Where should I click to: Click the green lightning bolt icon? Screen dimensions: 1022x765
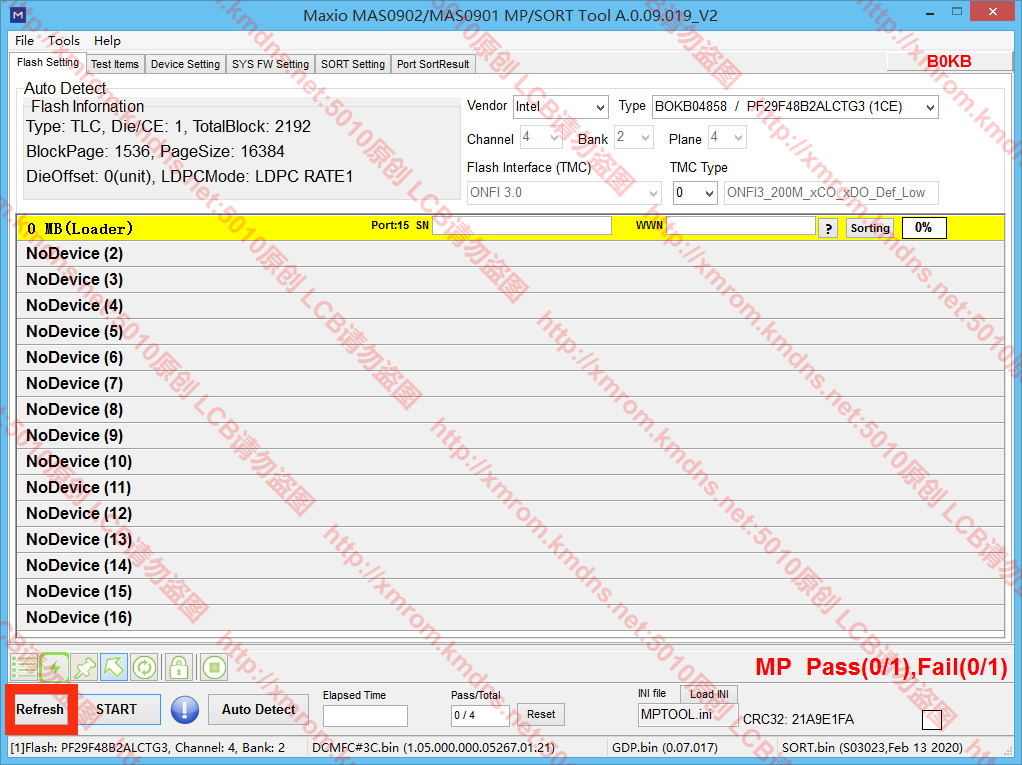[x=54, y=667]
